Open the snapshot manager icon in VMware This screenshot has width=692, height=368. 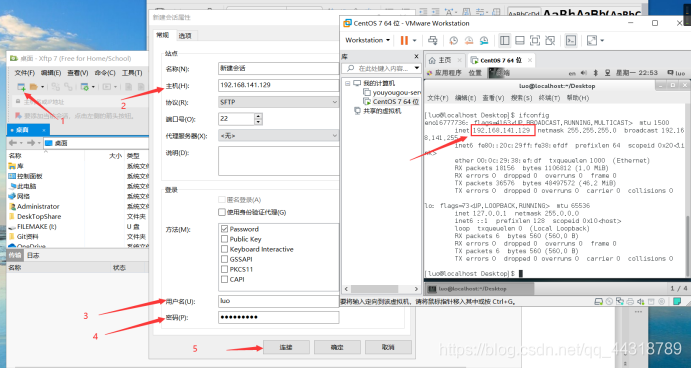click(484, 40)
